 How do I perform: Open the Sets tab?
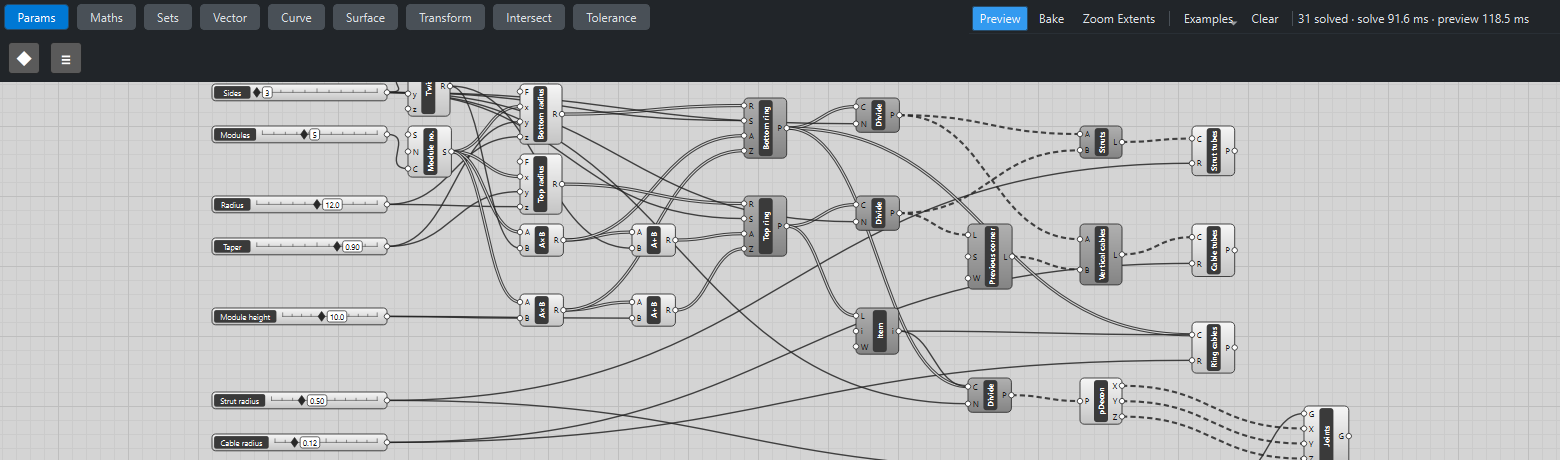pyautogui.click(x=168, y=18)
